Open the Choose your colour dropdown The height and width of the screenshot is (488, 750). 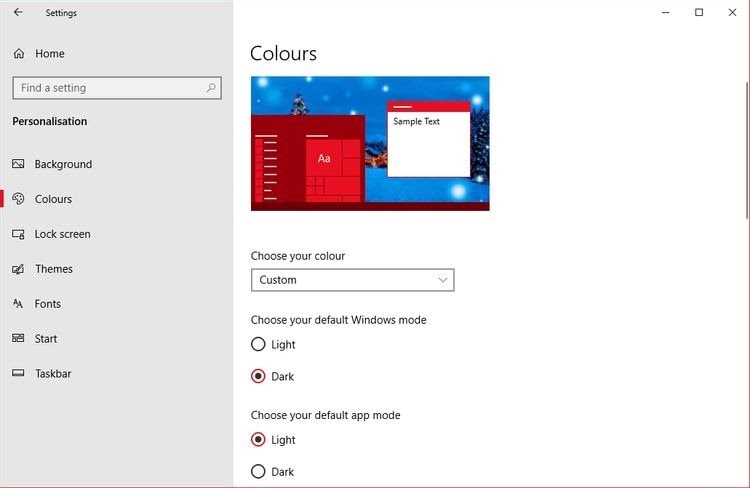click(353, 280)
